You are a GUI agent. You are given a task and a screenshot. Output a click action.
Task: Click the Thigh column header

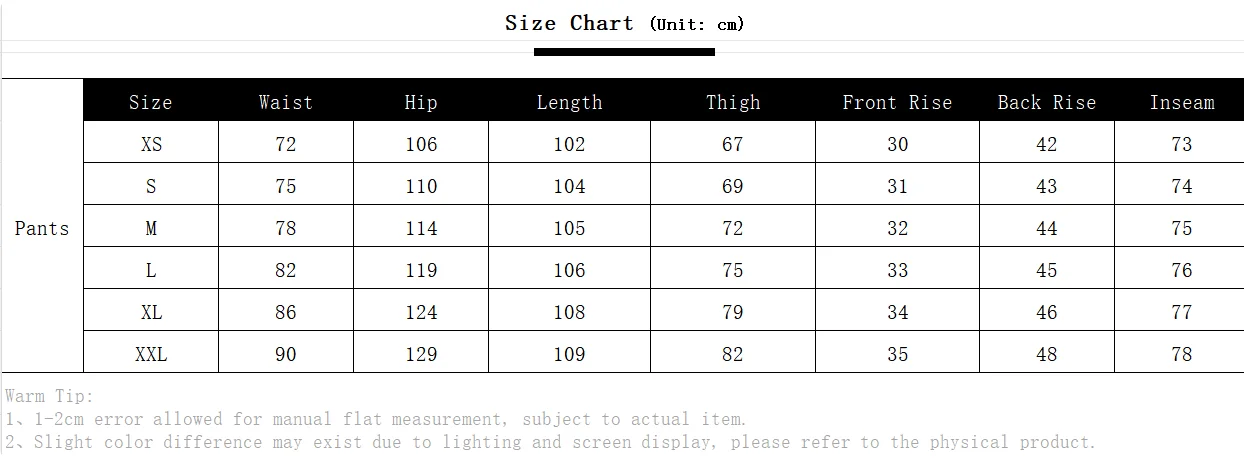[733, 102]
